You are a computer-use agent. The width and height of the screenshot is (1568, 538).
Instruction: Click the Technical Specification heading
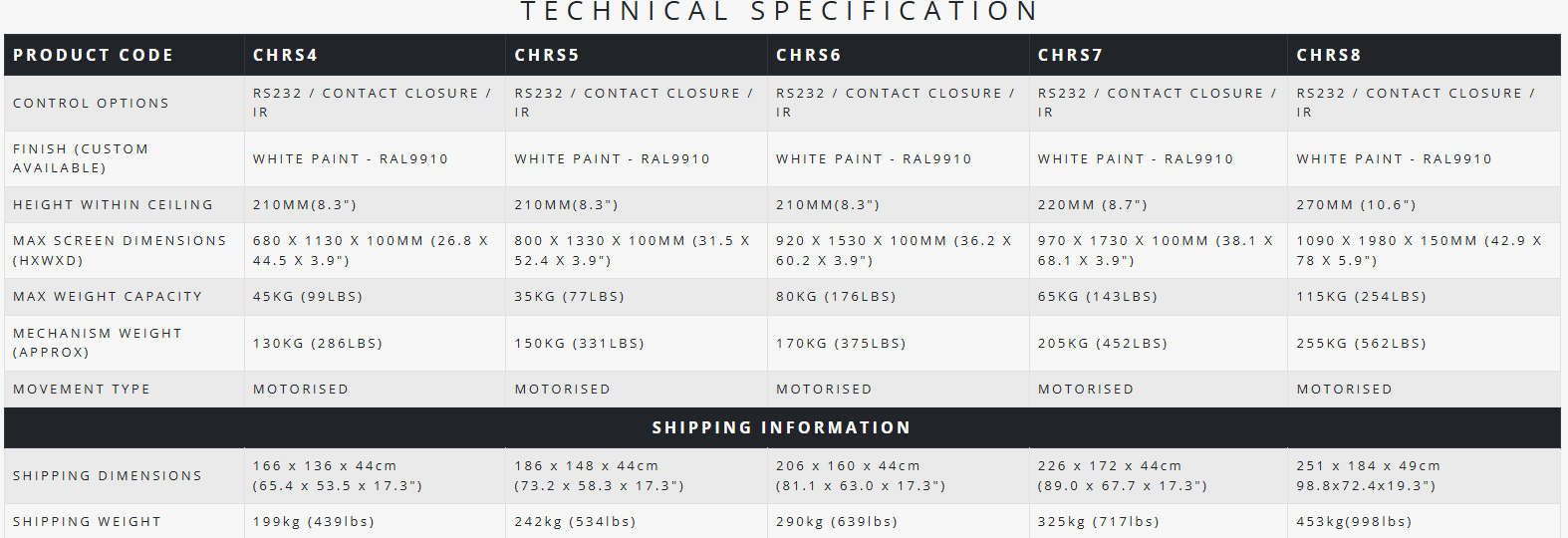pos(781,12)
